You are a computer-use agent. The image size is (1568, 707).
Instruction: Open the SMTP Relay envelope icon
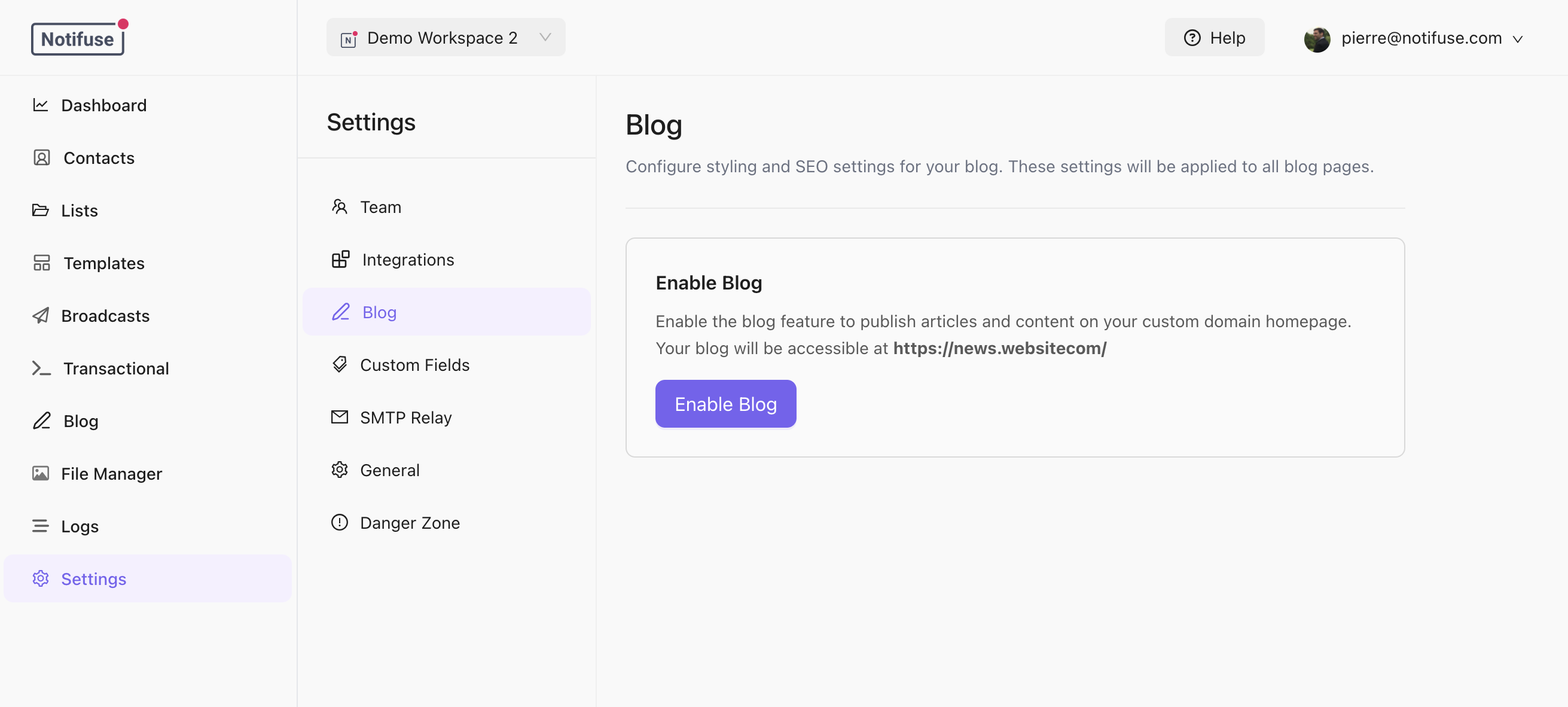(340, 417)
